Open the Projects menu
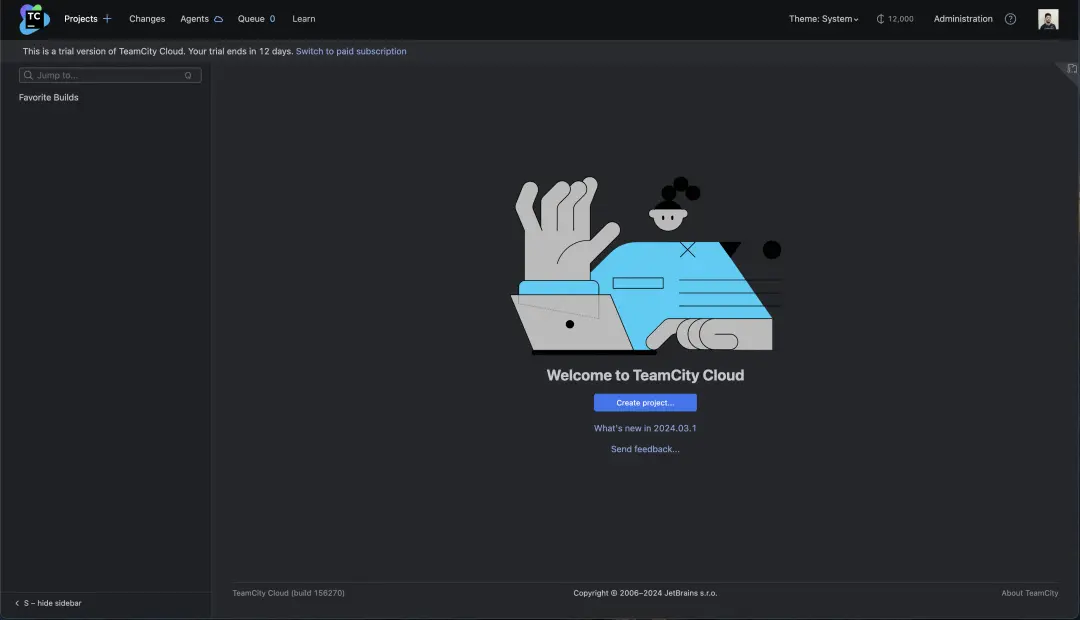Screen dimensions: 1080x620 tap(80, 18)
